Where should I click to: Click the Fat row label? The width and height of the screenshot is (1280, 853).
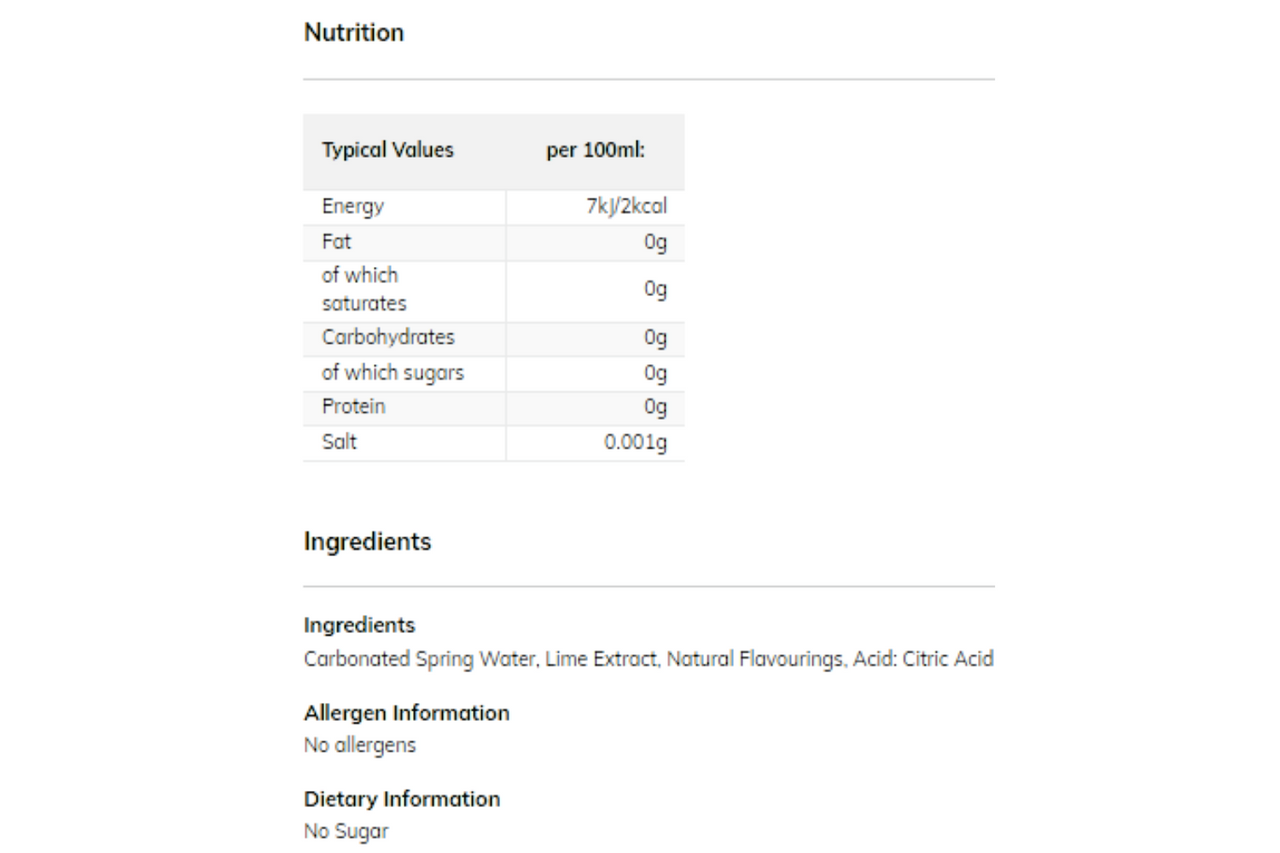337,242
